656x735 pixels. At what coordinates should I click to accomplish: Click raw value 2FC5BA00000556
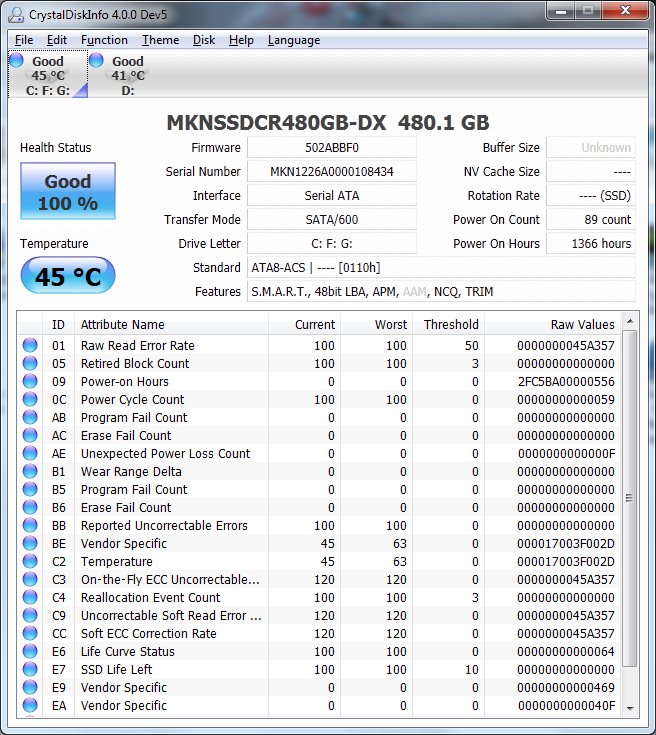[566, 382]
